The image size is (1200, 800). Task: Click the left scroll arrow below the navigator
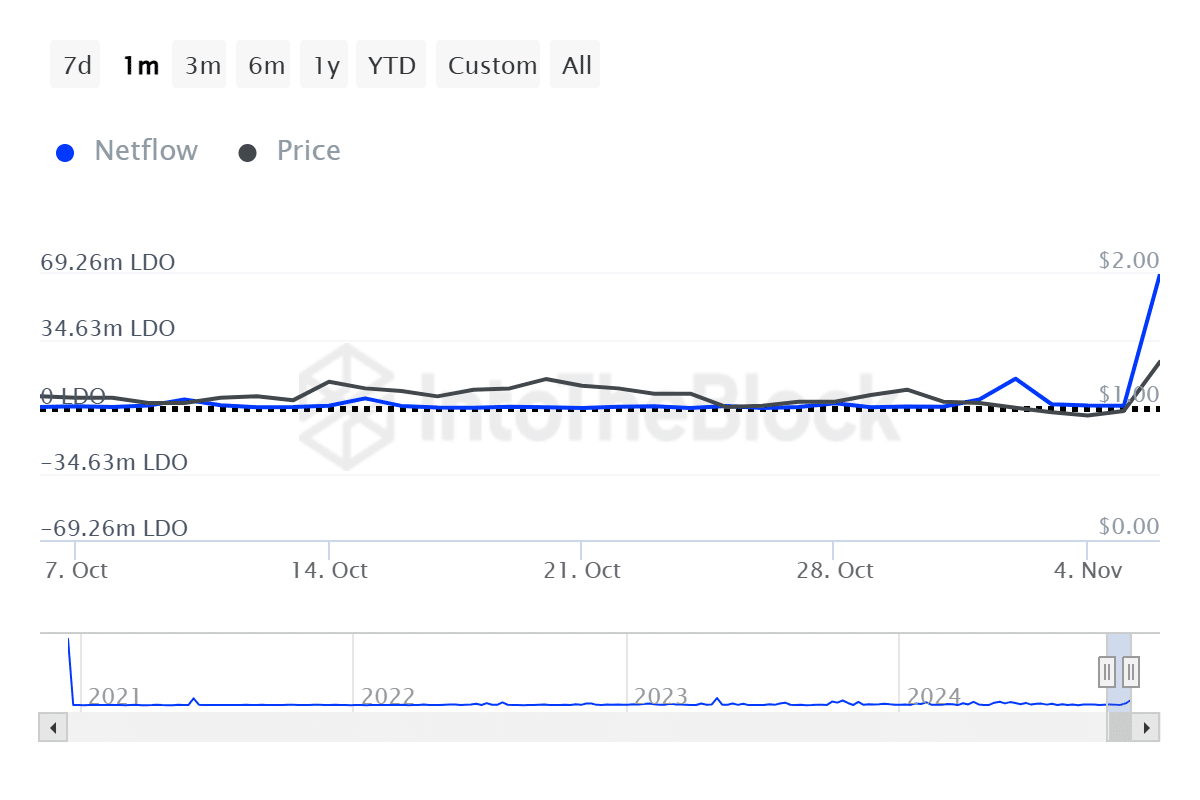[x=52, y=728]
